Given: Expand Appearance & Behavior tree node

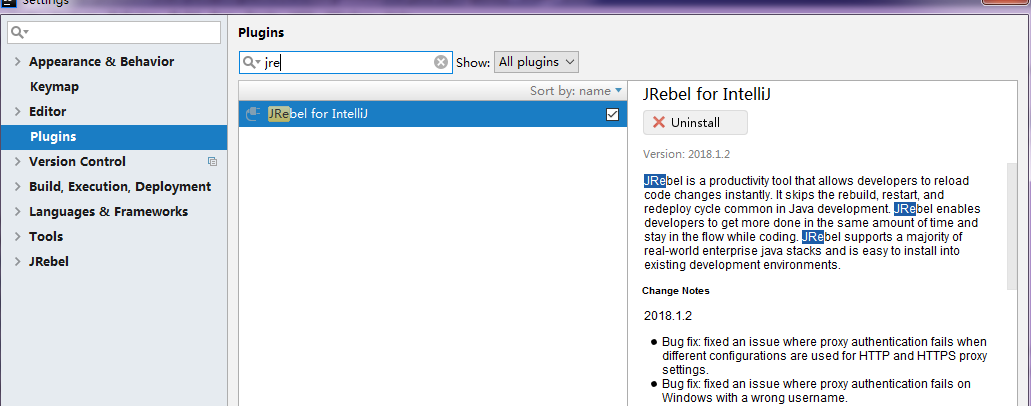Looking at the screenshot, I should click(x=18, y=62).
